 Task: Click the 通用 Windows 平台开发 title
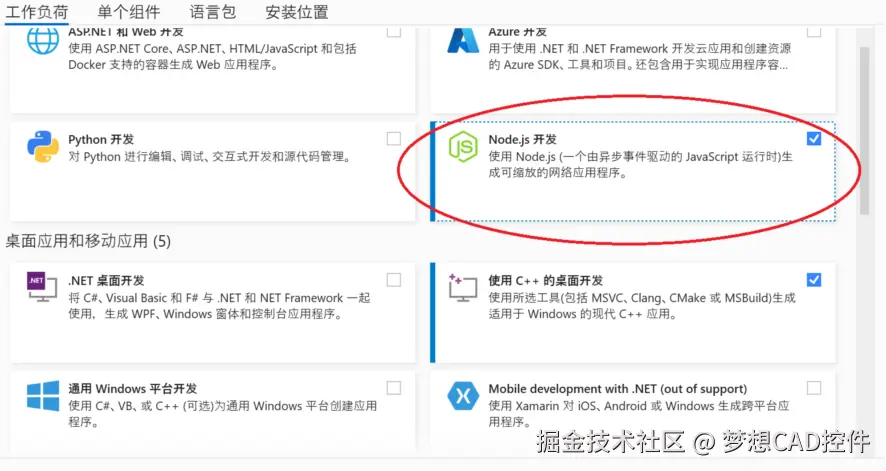[x=133, y=389]
